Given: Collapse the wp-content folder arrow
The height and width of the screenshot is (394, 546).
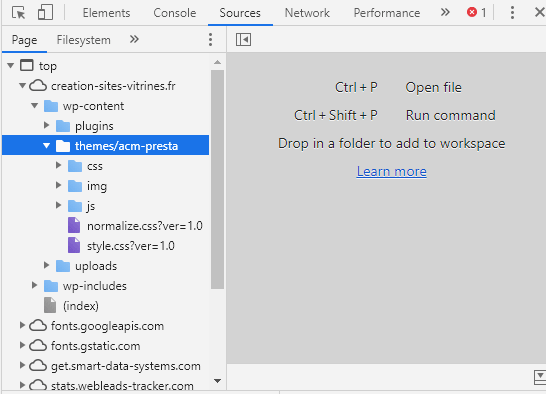Looking at the screenshot, I should coord(34,105).
